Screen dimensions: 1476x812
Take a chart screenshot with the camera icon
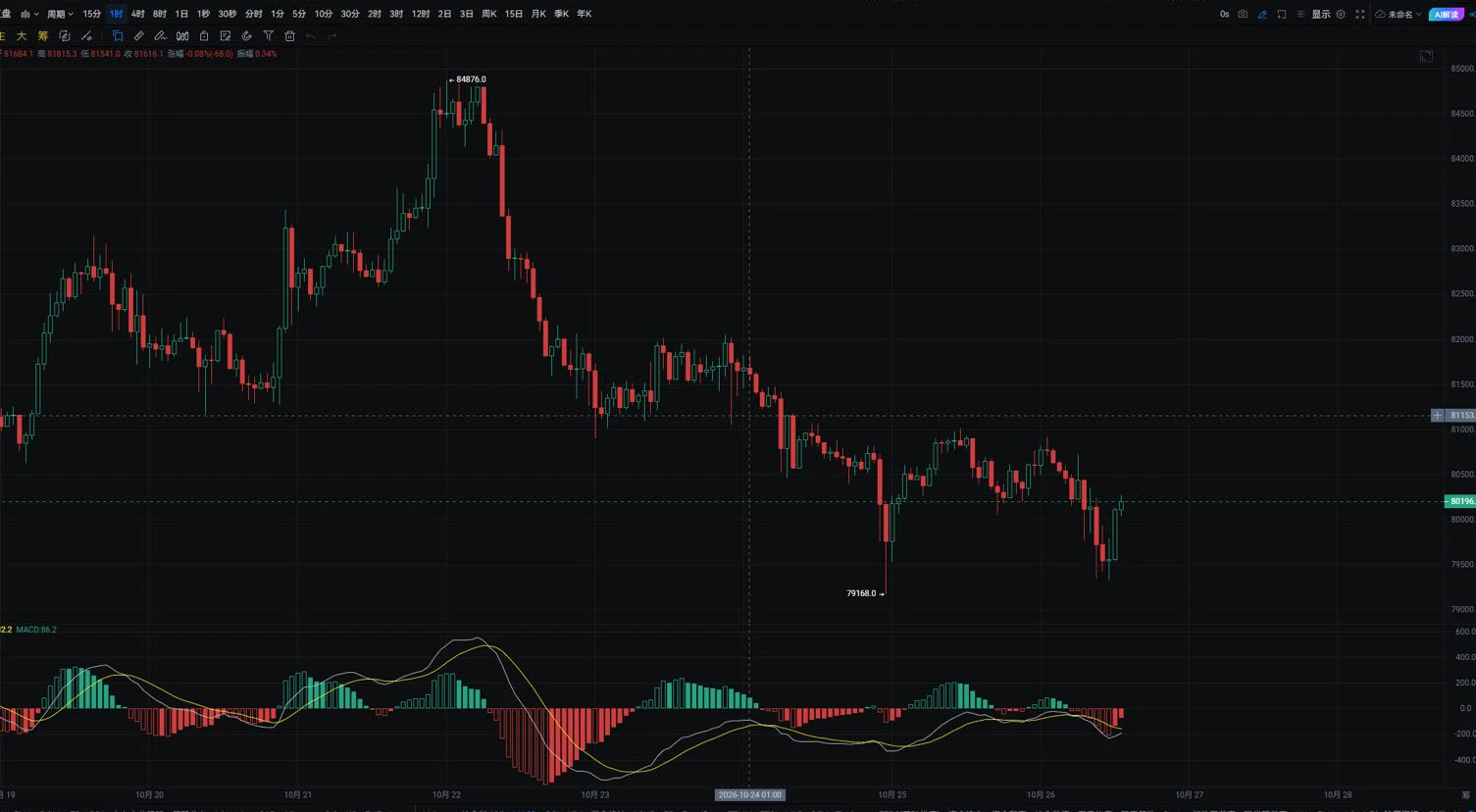(1243, 15)
